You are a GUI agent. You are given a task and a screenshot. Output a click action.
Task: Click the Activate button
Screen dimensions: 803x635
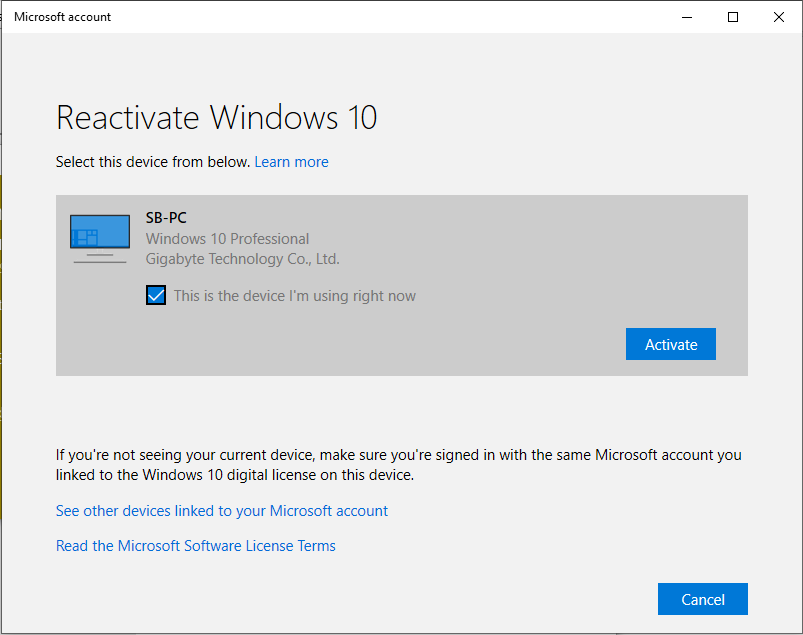[670, 344]
